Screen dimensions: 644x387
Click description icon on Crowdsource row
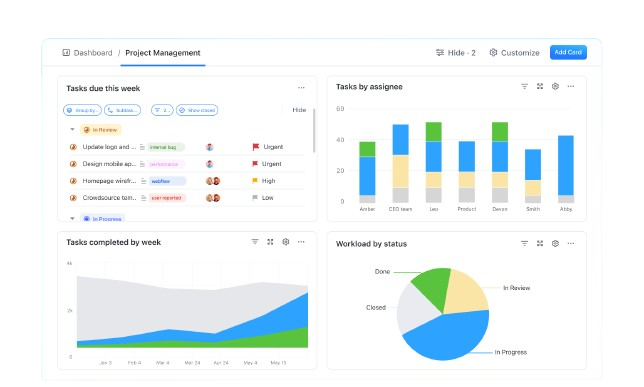click(x=143, y=198)
